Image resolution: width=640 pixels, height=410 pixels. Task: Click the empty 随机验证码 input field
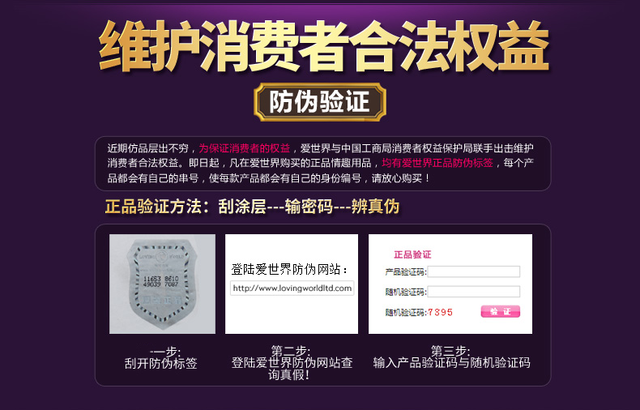pyautogui.click(x=473, y=291)
